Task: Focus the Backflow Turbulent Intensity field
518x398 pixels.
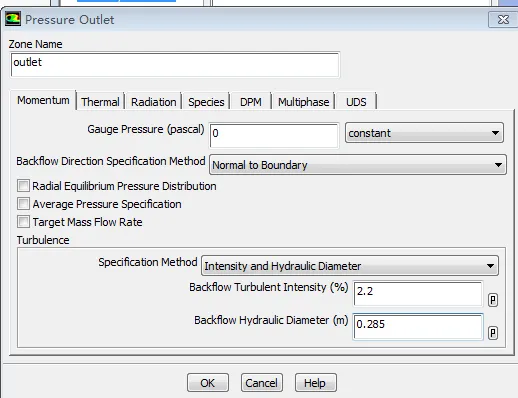Action: tap(418, 294)
